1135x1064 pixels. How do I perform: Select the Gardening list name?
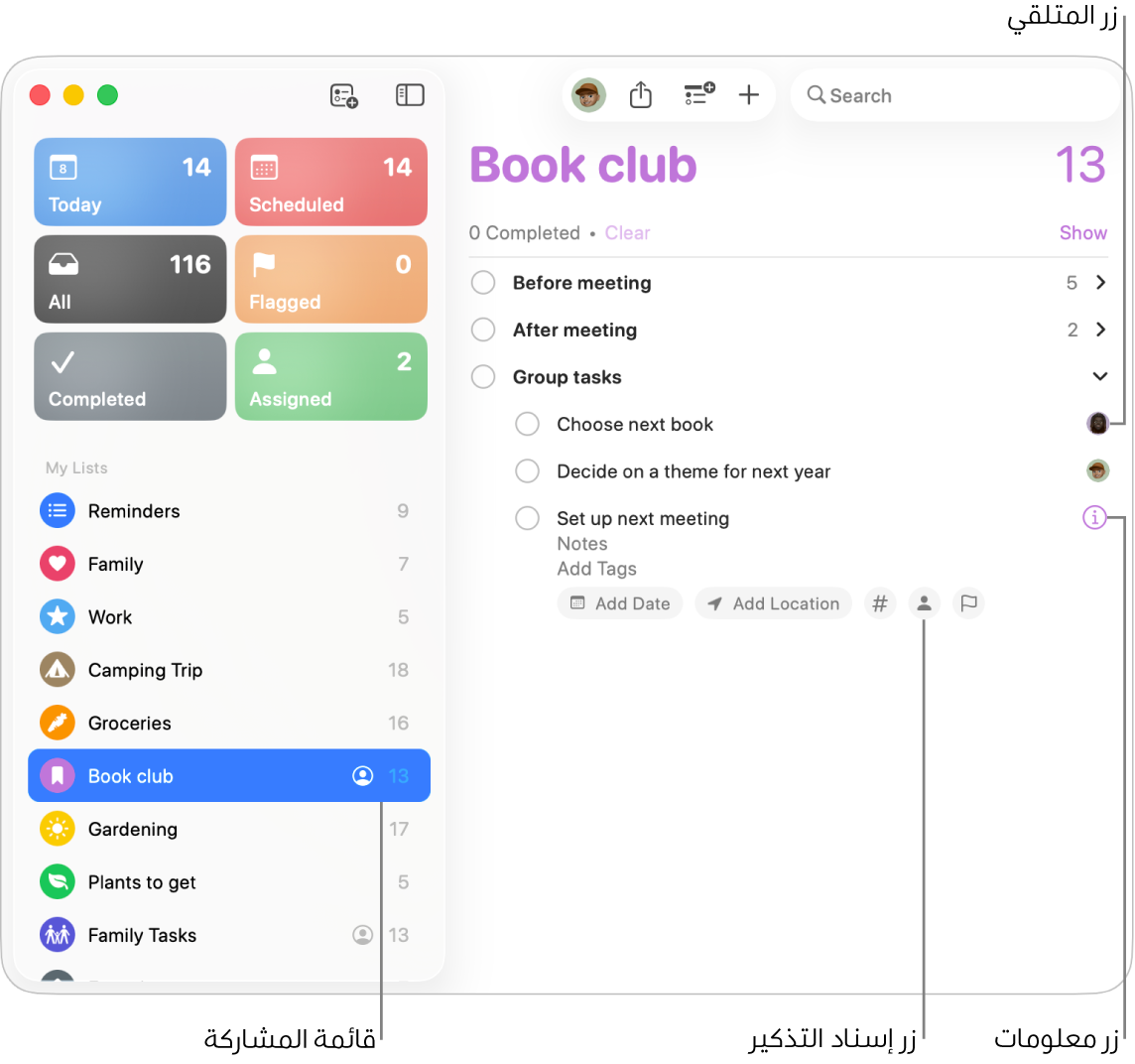pos(133,830)
